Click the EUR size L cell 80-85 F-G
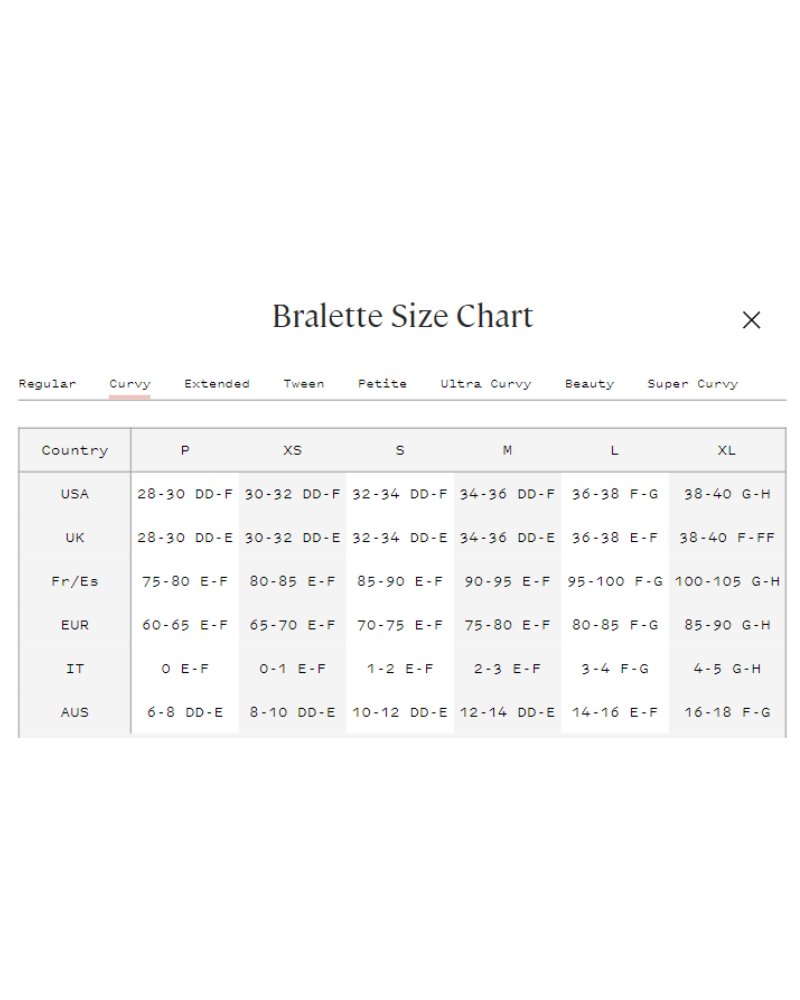The height and width of the screenshot is (1000, 800). coord(615,625)
